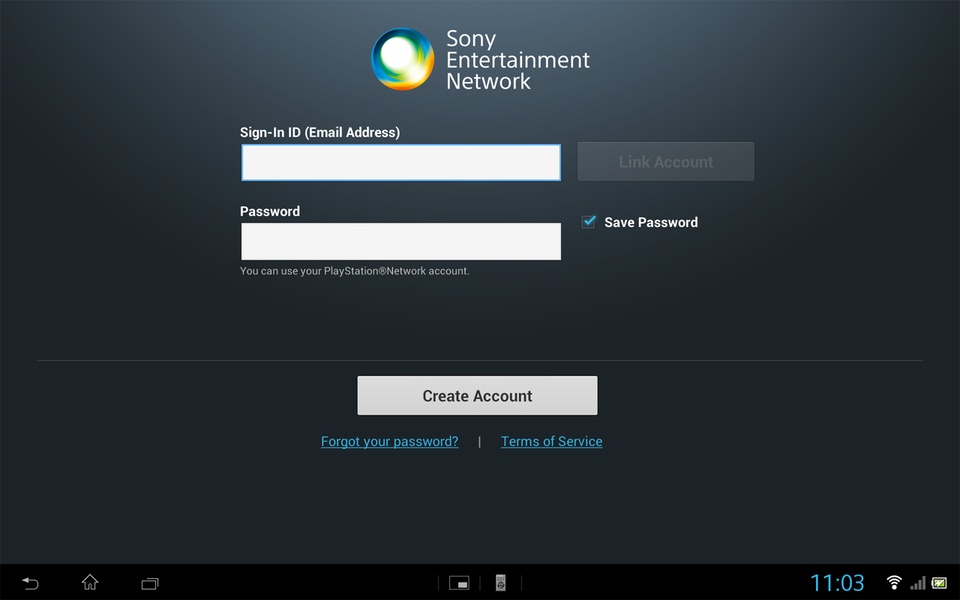Click the Create Account button
This screenshot has width=960, height=600.
point(478,396)
